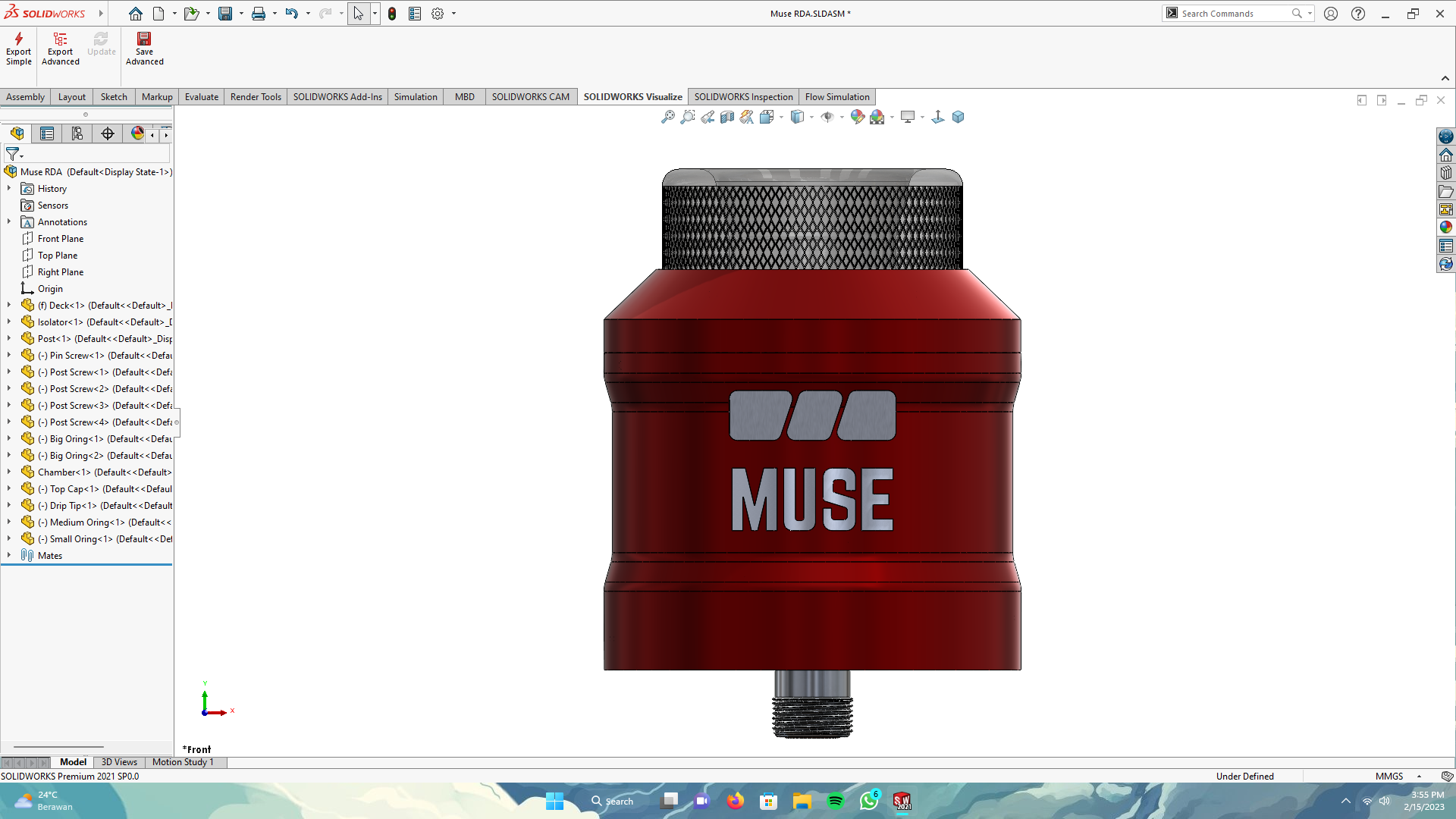The width and height of the screenshot is (1456, 819).
Task: Expand the Deck<1> component in tree
Action: point(9,306)
